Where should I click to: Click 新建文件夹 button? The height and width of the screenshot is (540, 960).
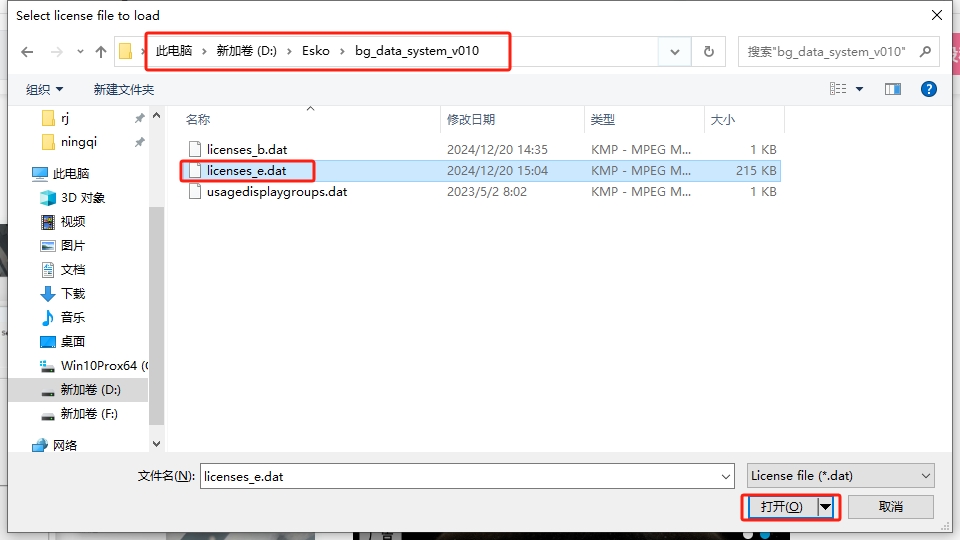(124, 89)
